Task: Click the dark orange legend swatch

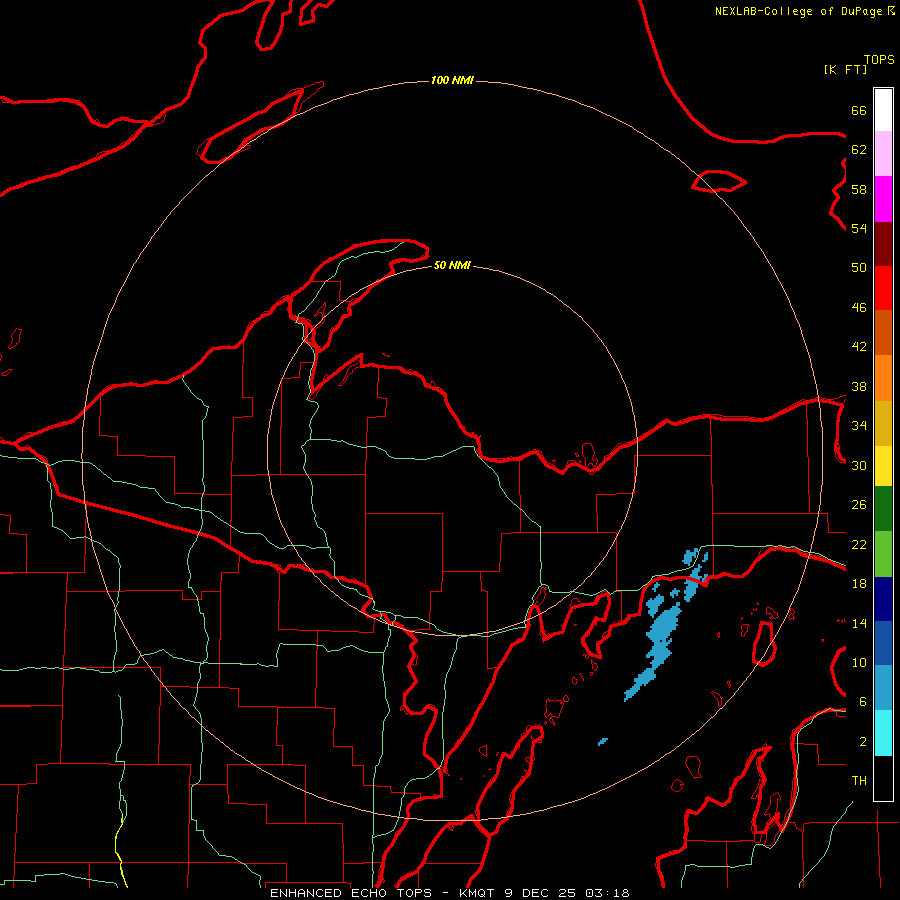Action: point(883,332)
